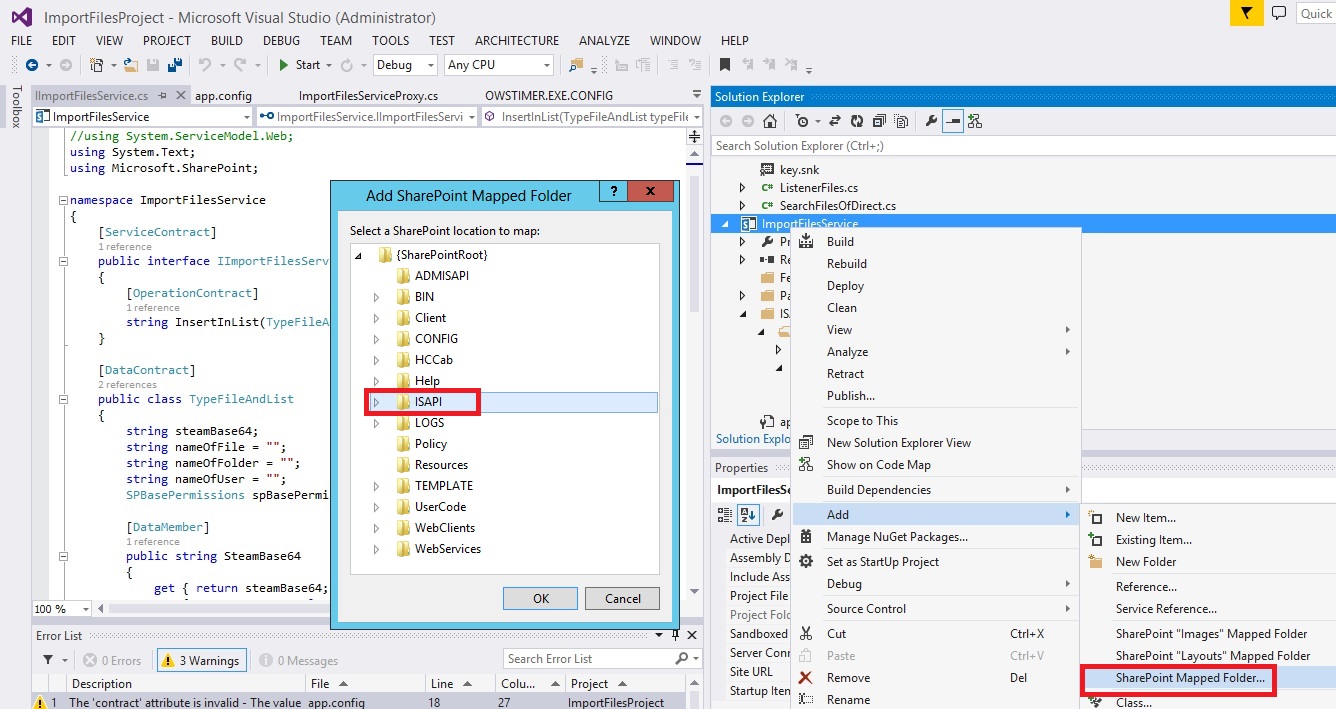1336x709 pixels.
Task: Toggle the Preview Selected Items button
Action: (953, 121)
